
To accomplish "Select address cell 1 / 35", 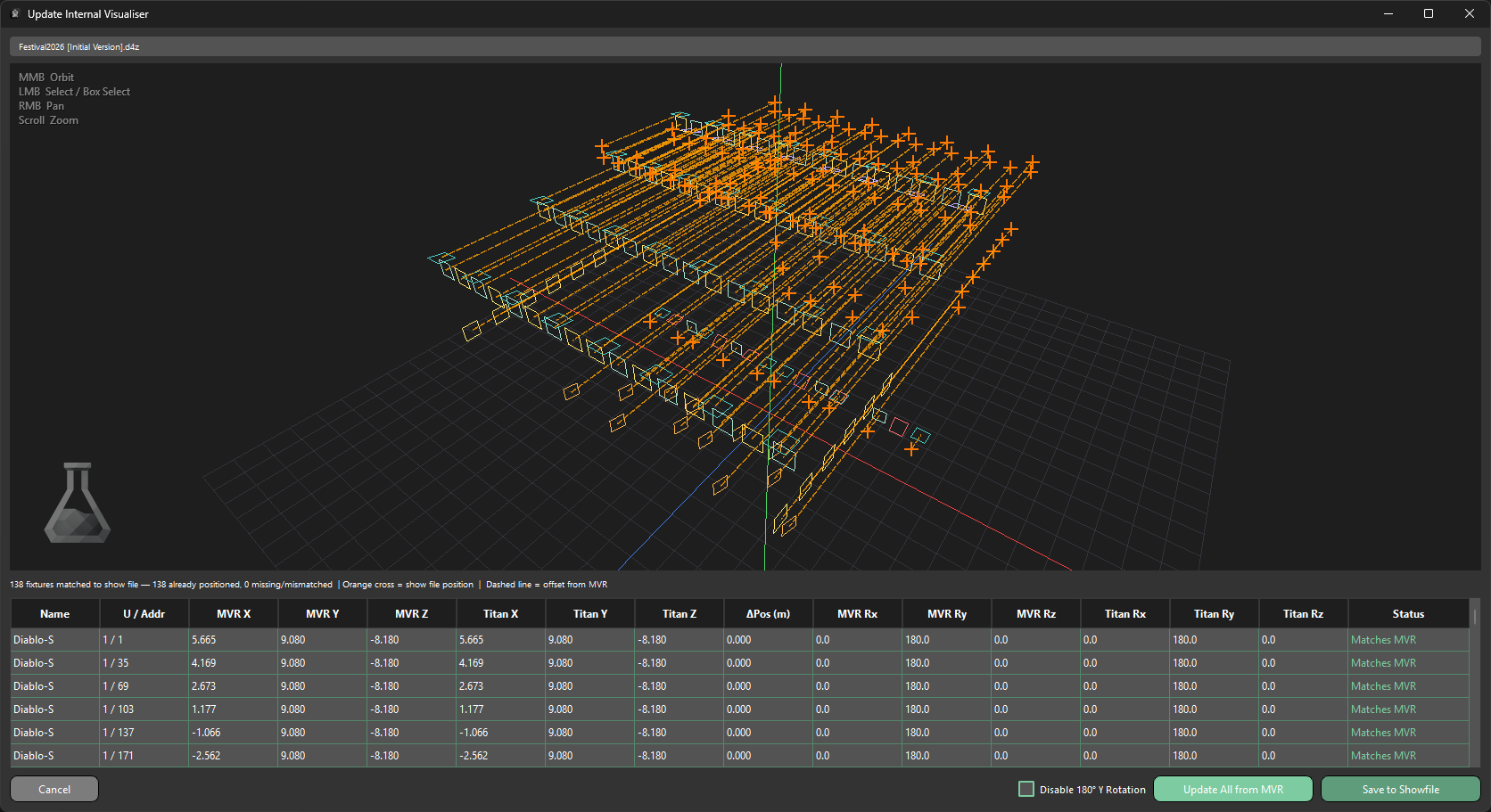I will [144, 663].
